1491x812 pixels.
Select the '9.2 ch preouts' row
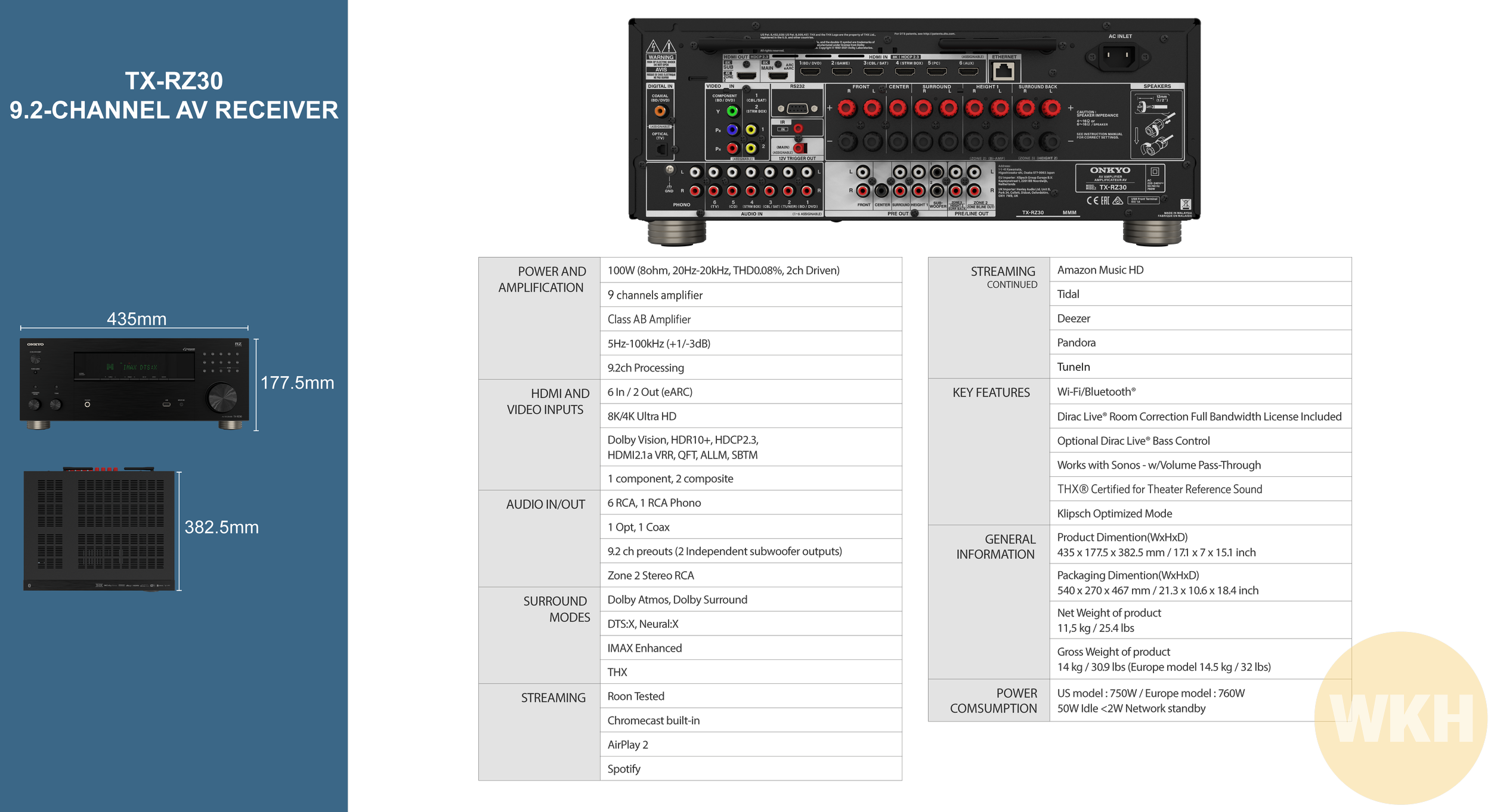coord(750,551)
